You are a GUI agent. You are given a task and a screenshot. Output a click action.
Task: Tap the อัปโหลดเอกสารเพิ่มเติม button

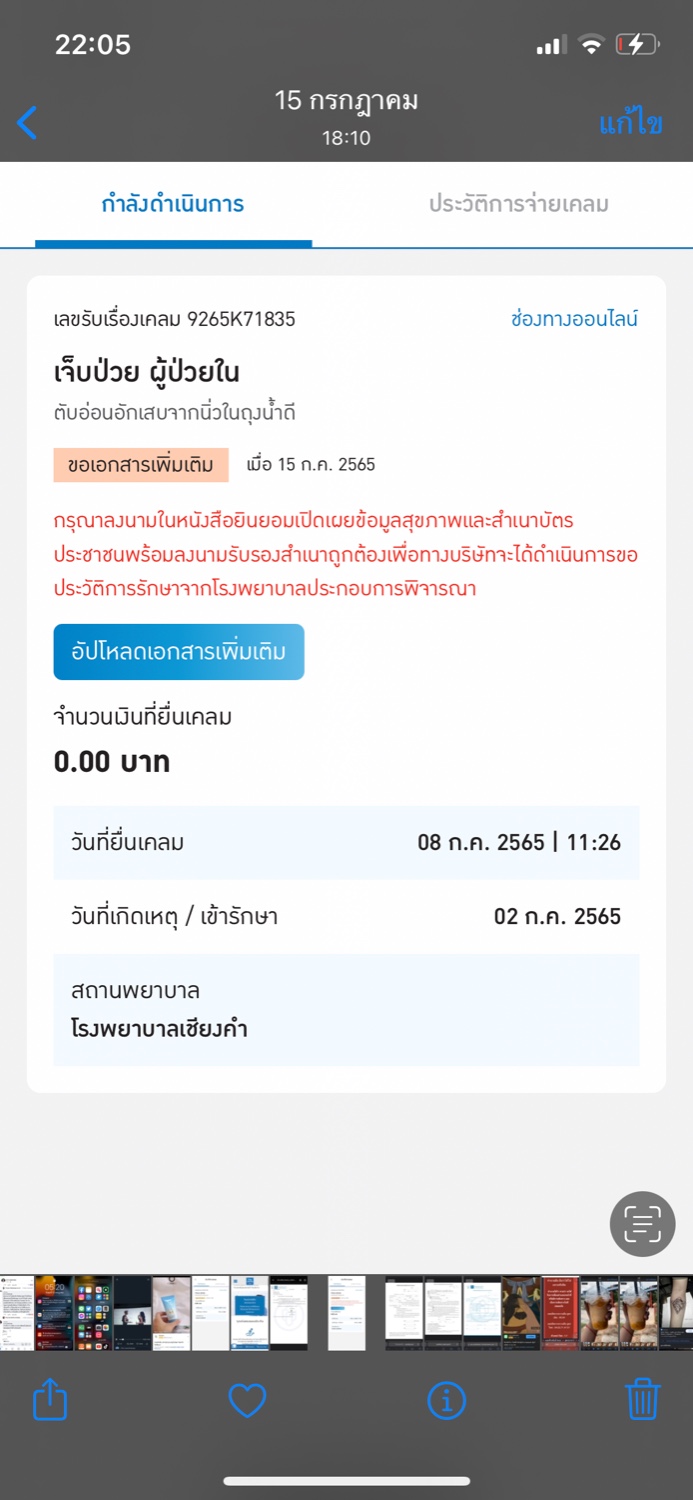pyautogui.click(x=179, y=652)
